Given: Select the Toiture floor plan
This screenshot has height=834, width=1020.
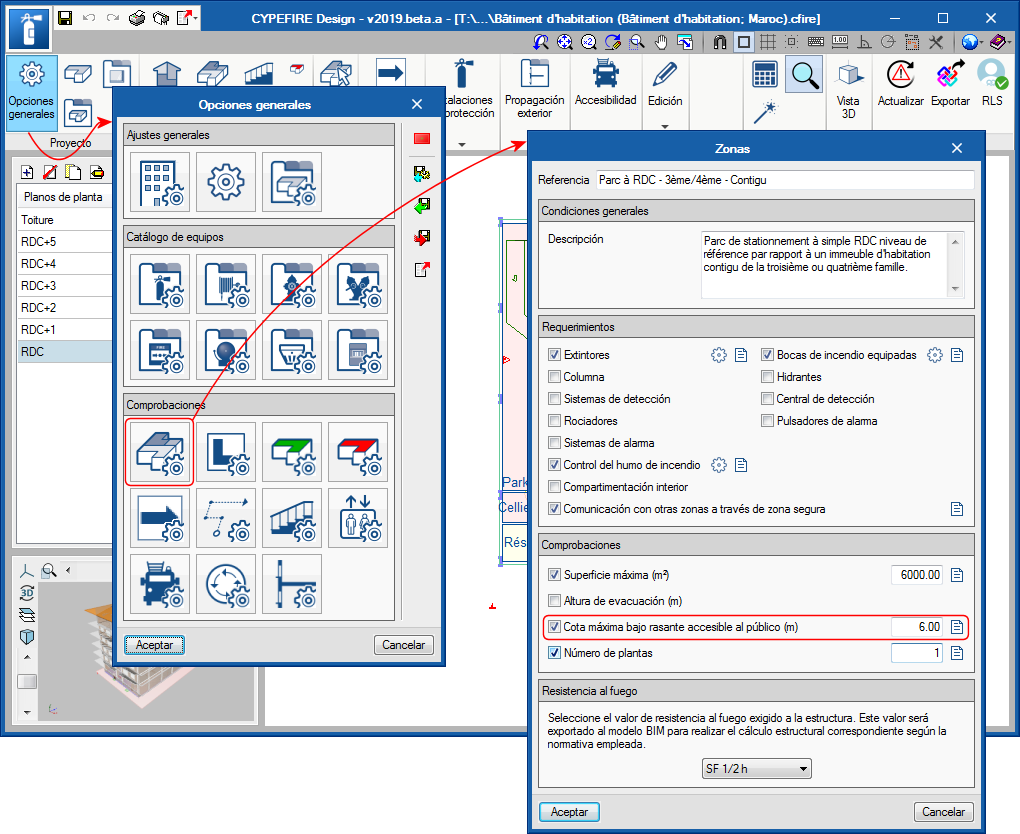Looking at the screenshot, I should click(x=65, y=220).
